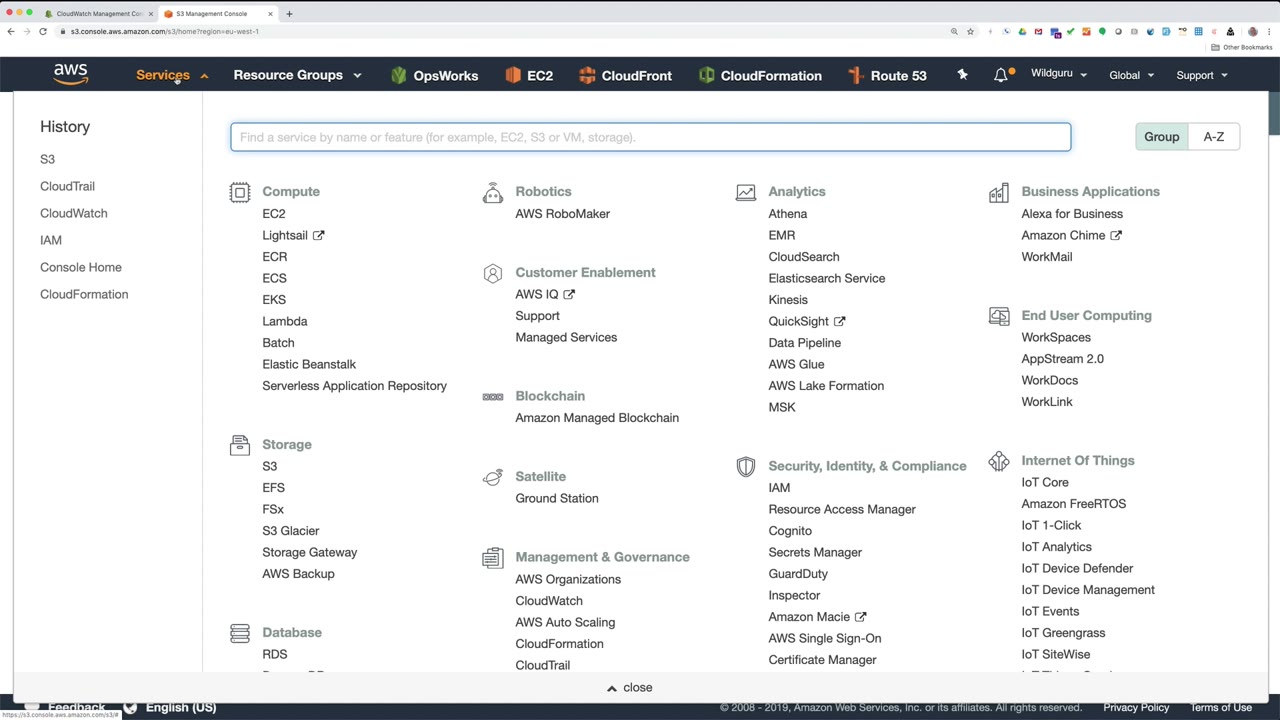The width and height of the screenshot is (1280, 720).
Task: Open the Privacy Policy link
Action: pyautogui.click(x=1136, y=707)
